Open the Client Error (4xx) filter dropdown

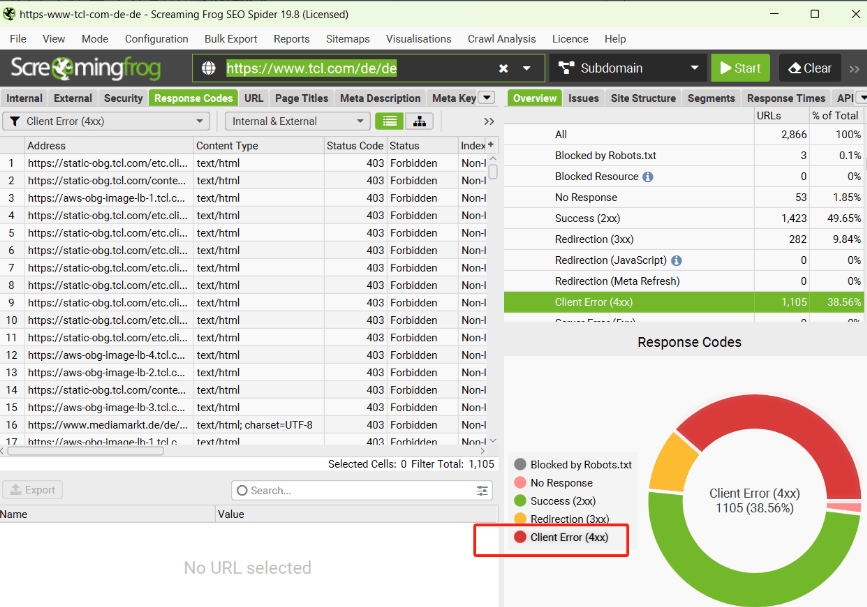coord(106,121)
